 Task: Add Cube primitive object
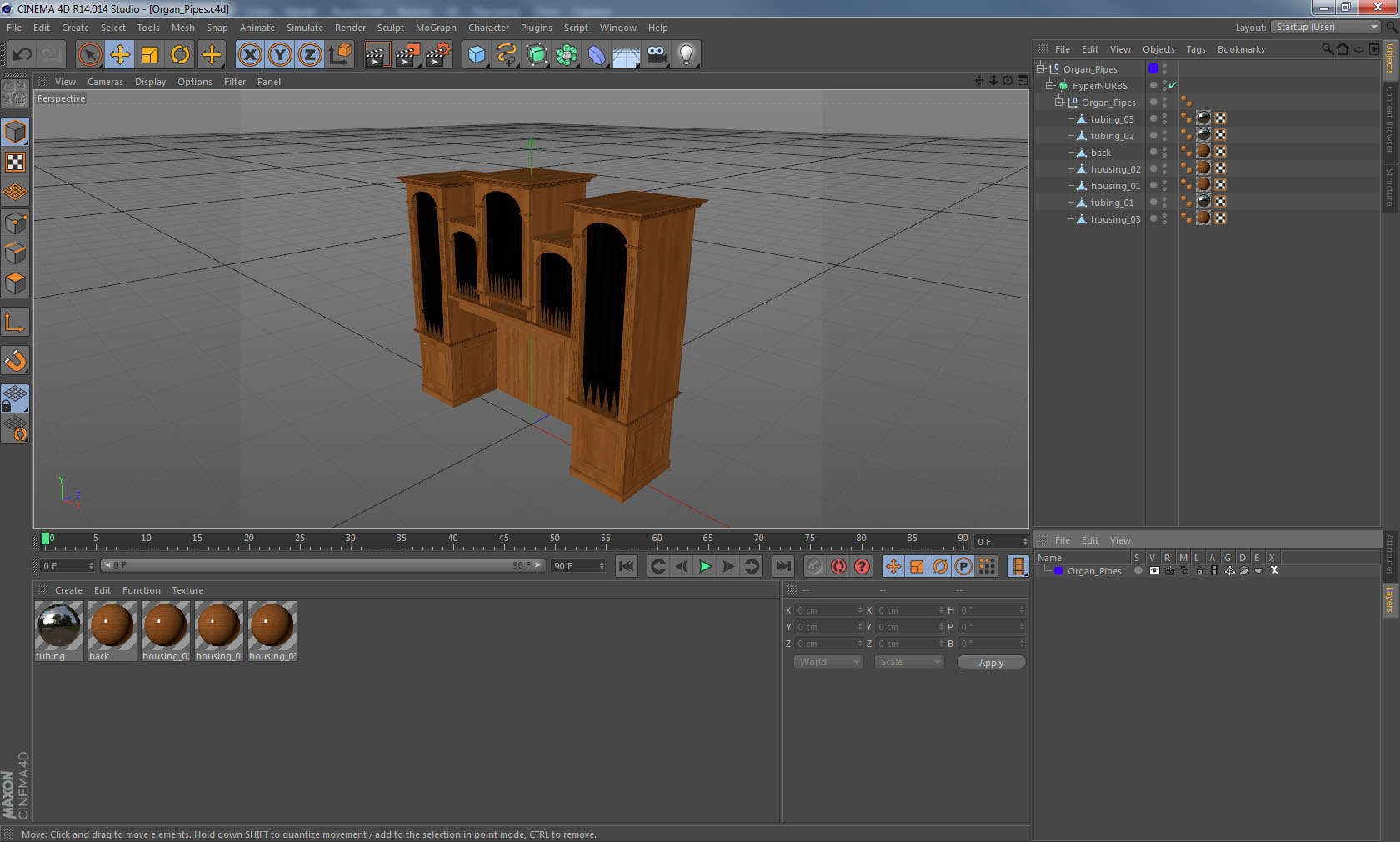tap(476, 55)
